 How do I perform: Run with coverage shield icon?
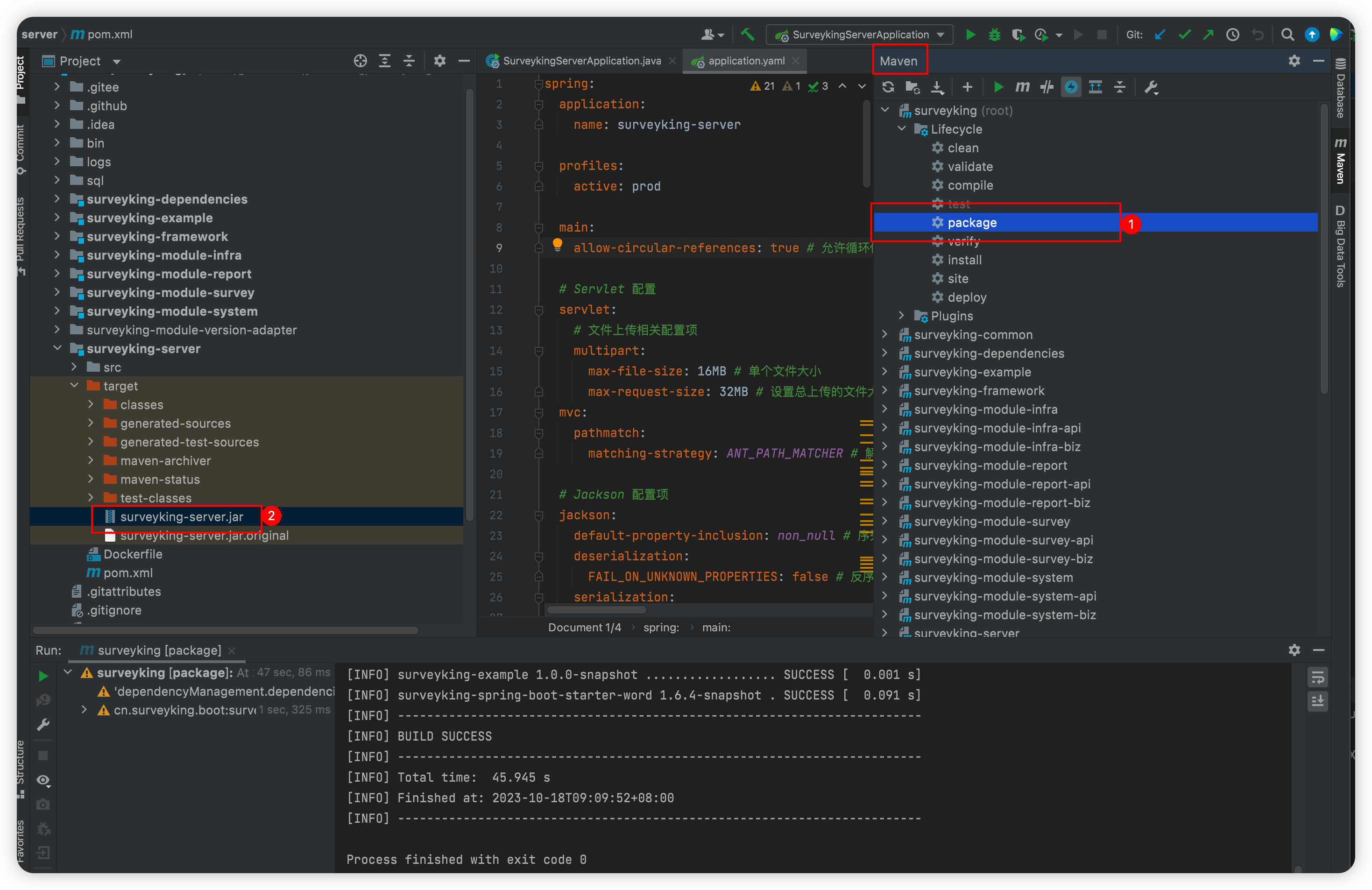(1018, 35)
